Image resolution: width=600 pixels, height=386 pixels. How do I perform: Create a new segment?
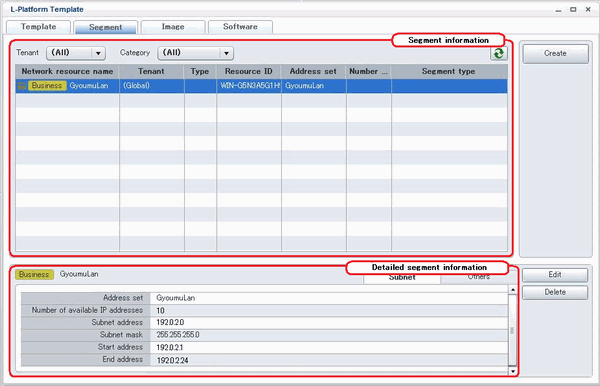(555, 54)
